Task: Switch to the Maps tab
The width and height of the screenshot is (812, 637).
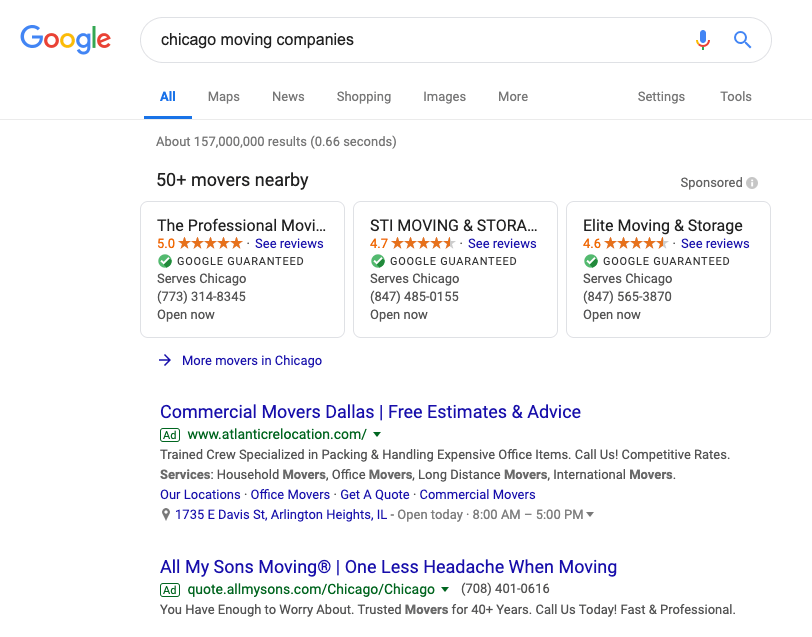Action: (223, 96)
